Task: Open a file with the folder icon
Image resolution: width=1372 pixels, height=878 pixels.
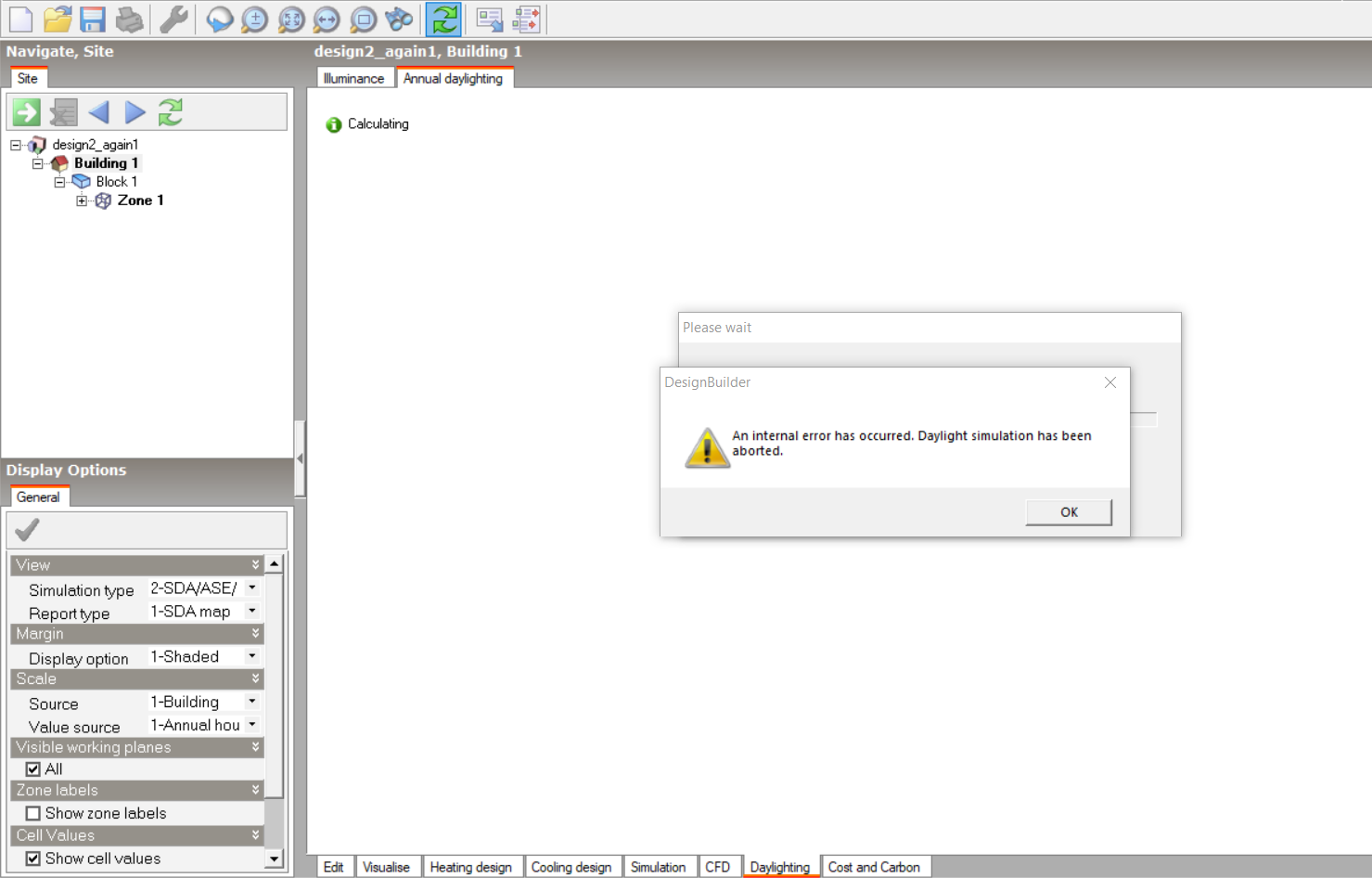Action: 58,19
